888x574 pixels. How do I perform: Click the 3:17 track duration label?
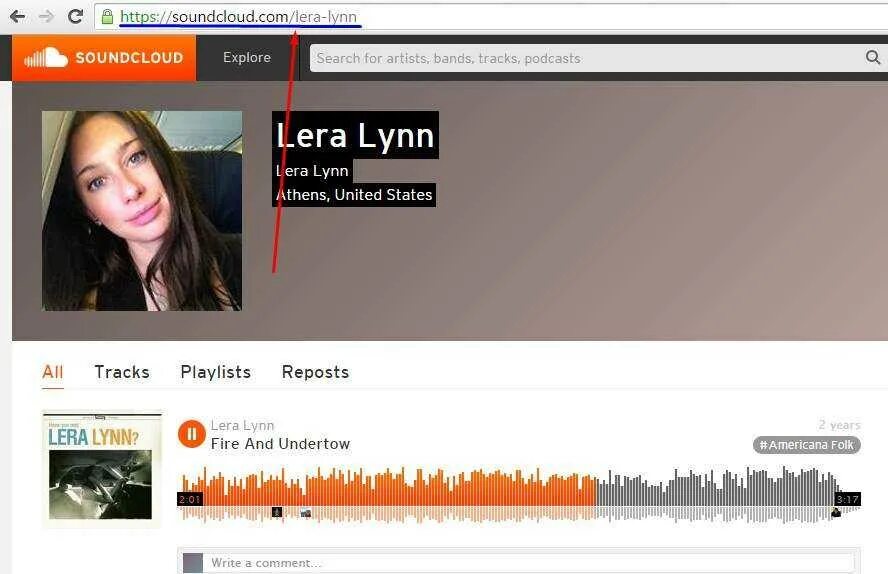click(848, 499)
